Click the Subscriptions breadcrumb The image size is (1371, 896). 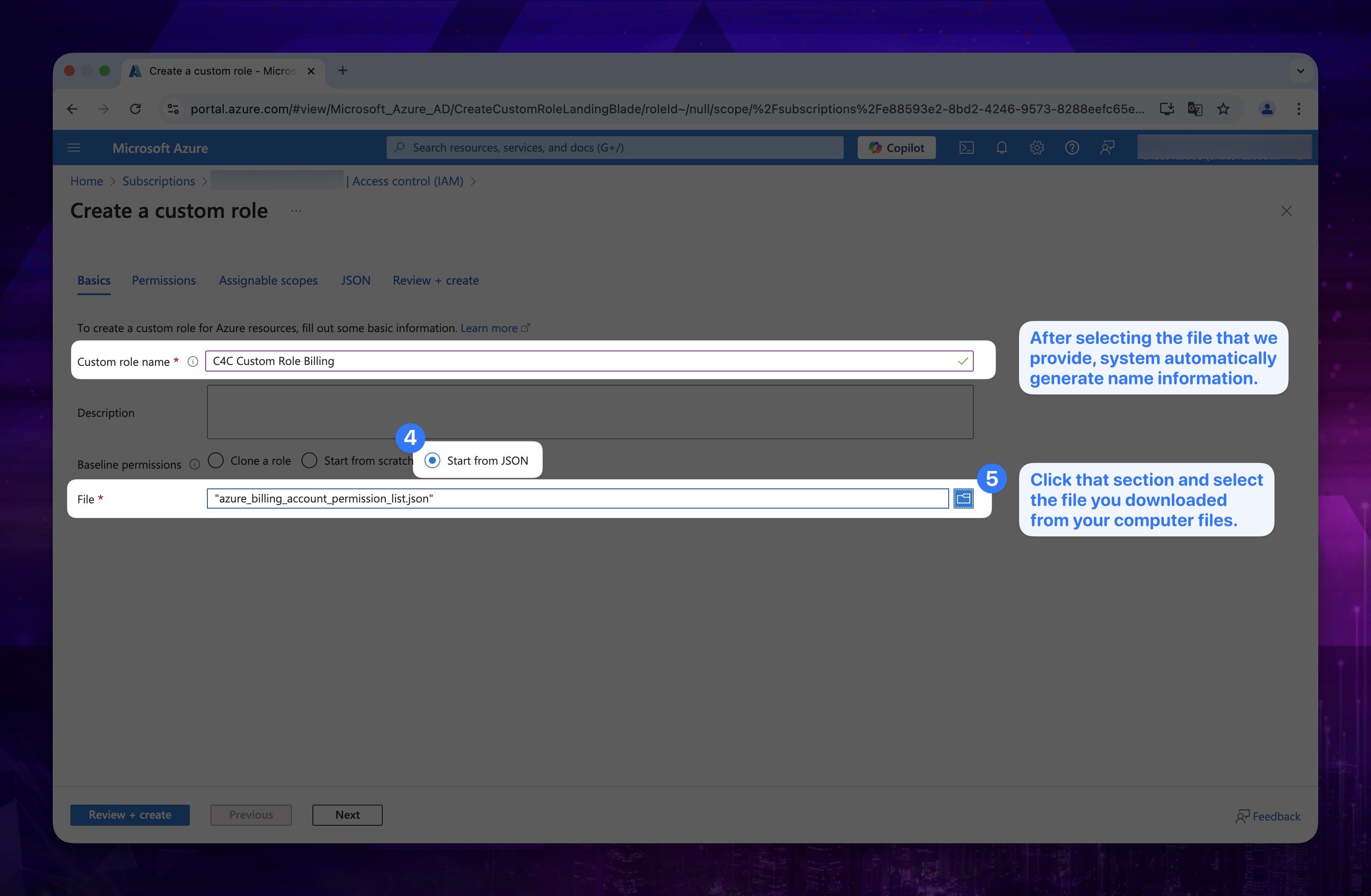point(159,181)
